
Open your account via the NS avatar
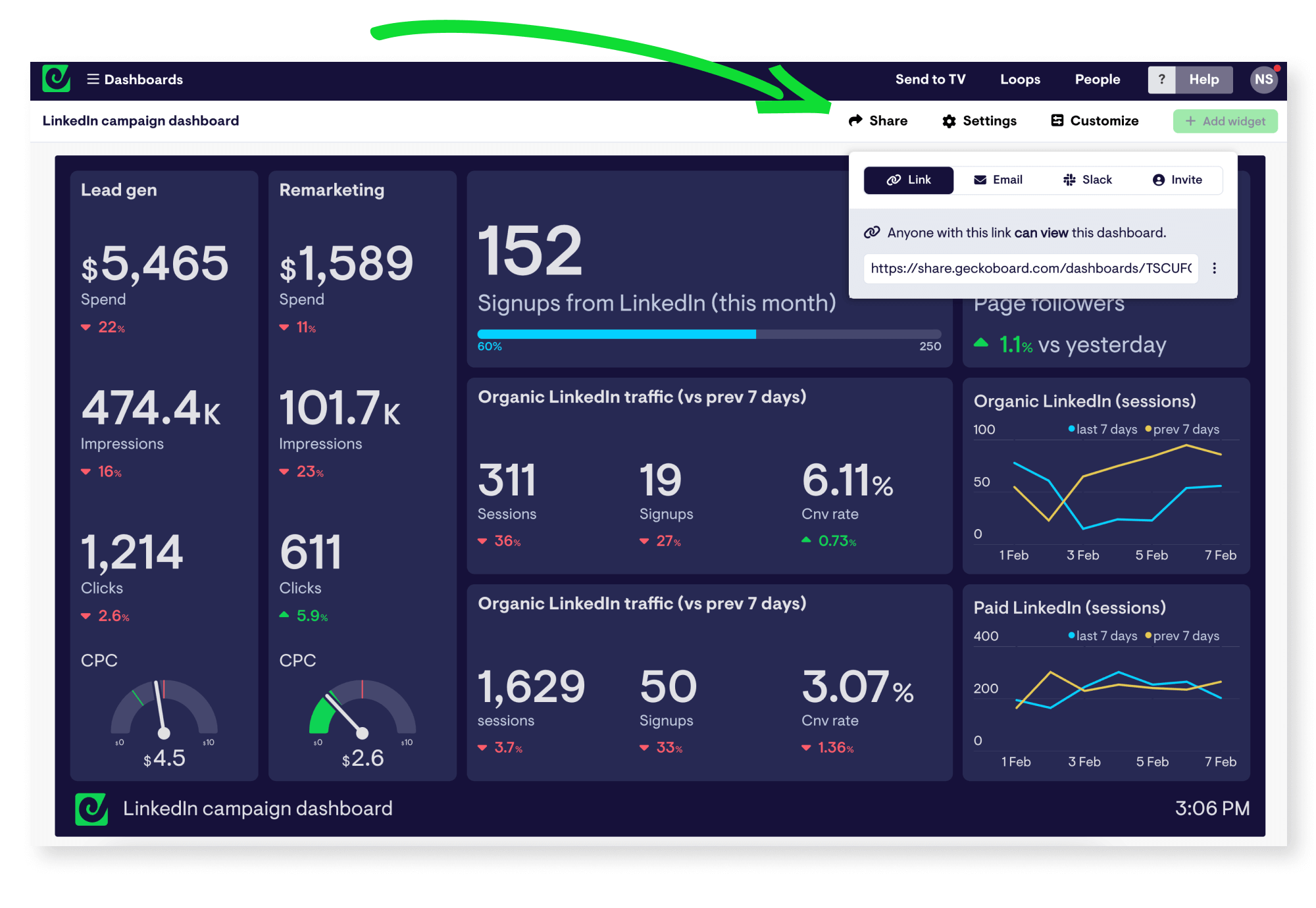click(1264, 79)
